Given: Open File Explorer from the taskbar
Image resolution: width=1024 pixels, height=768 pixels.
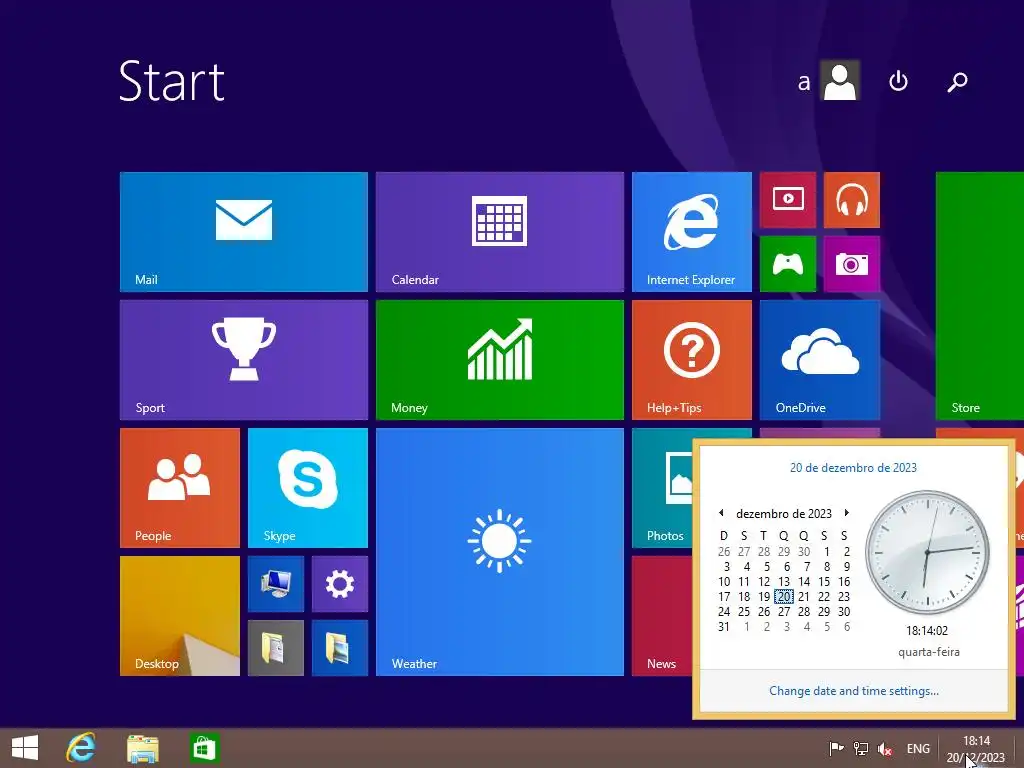Looking at the screenshot, I should [x=142, y=748].
